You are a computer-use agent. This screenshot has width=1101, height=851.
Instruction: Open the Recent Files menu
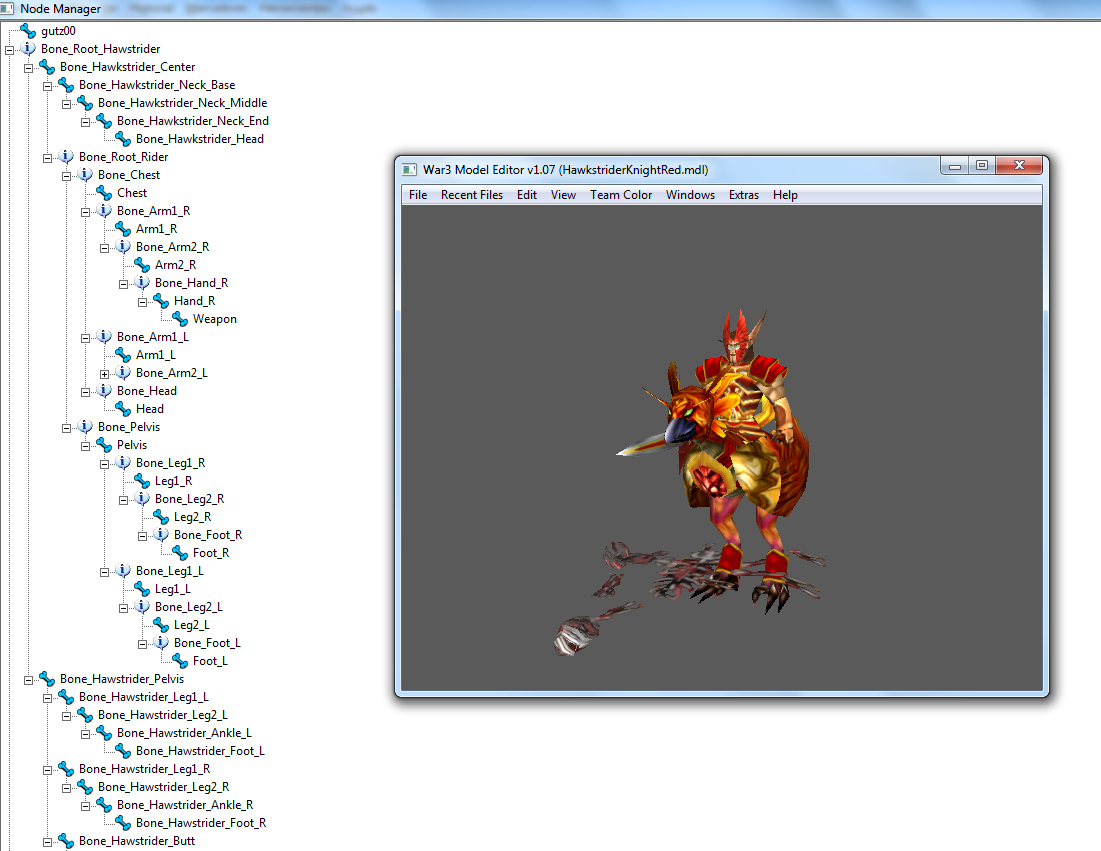pos(472,195)
